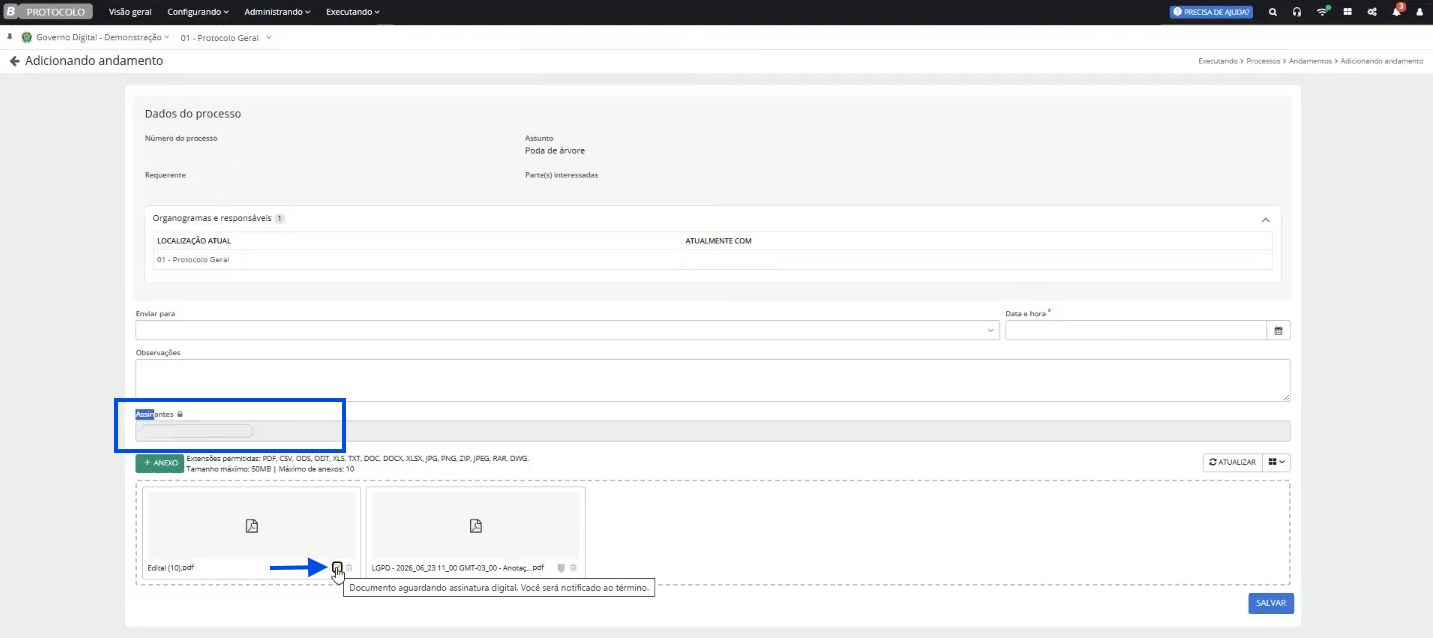
Task: Open the attachment view mode dropdown
Action: click(x=1277, y=462)
